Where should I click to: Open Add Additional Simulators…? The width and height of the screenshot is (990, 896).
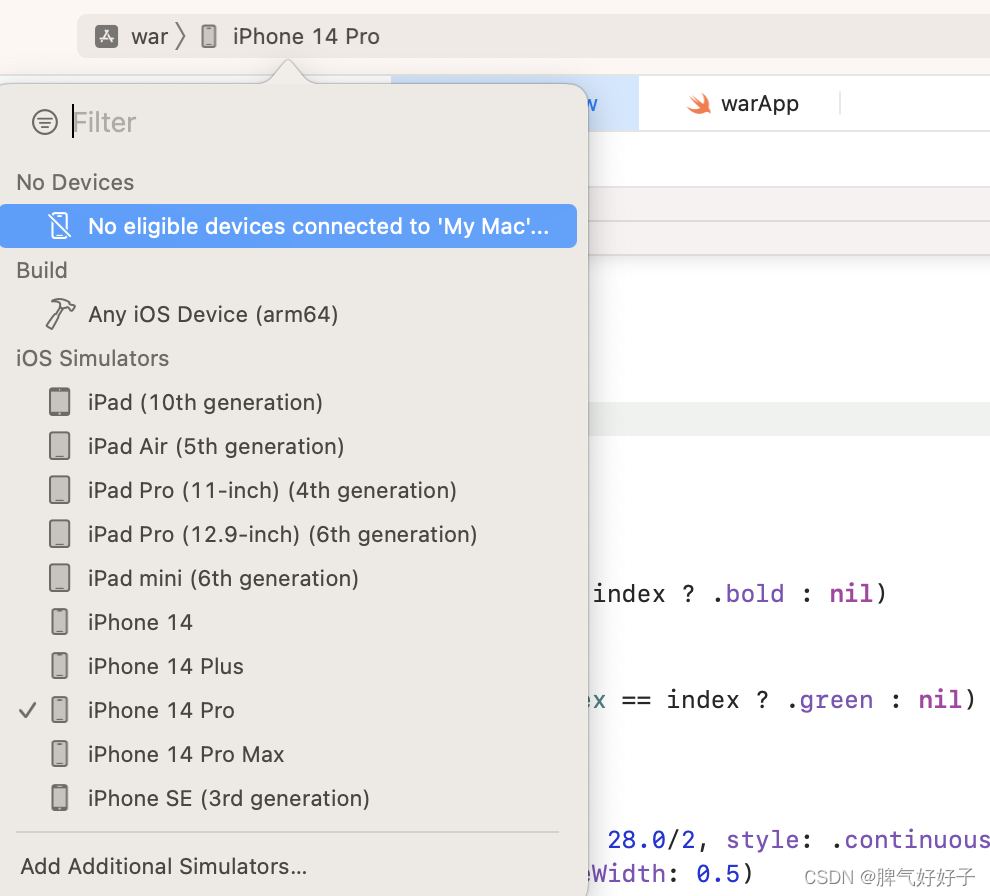coord(164,866)
